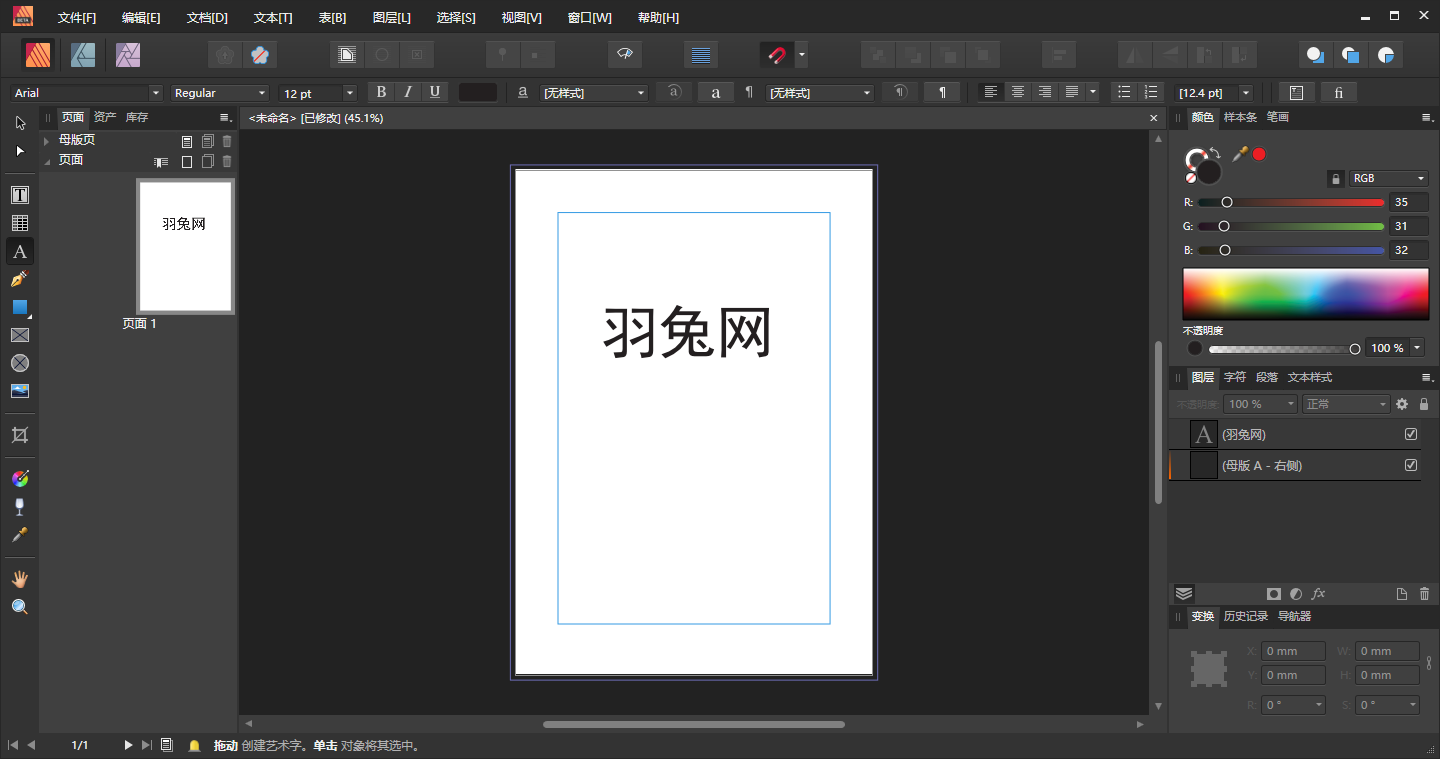This screenshot has height=759, width=1440.
Task: Switch to the 样本条 tab
Action: [1240, 117]
